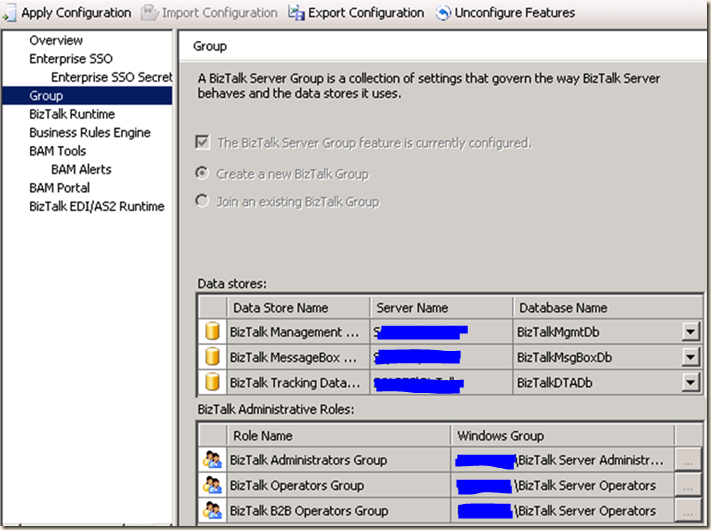Click the Unconfigure Features arrow icon
The height and width of the screenshot is (530, 711).
(x=443, y=13)
